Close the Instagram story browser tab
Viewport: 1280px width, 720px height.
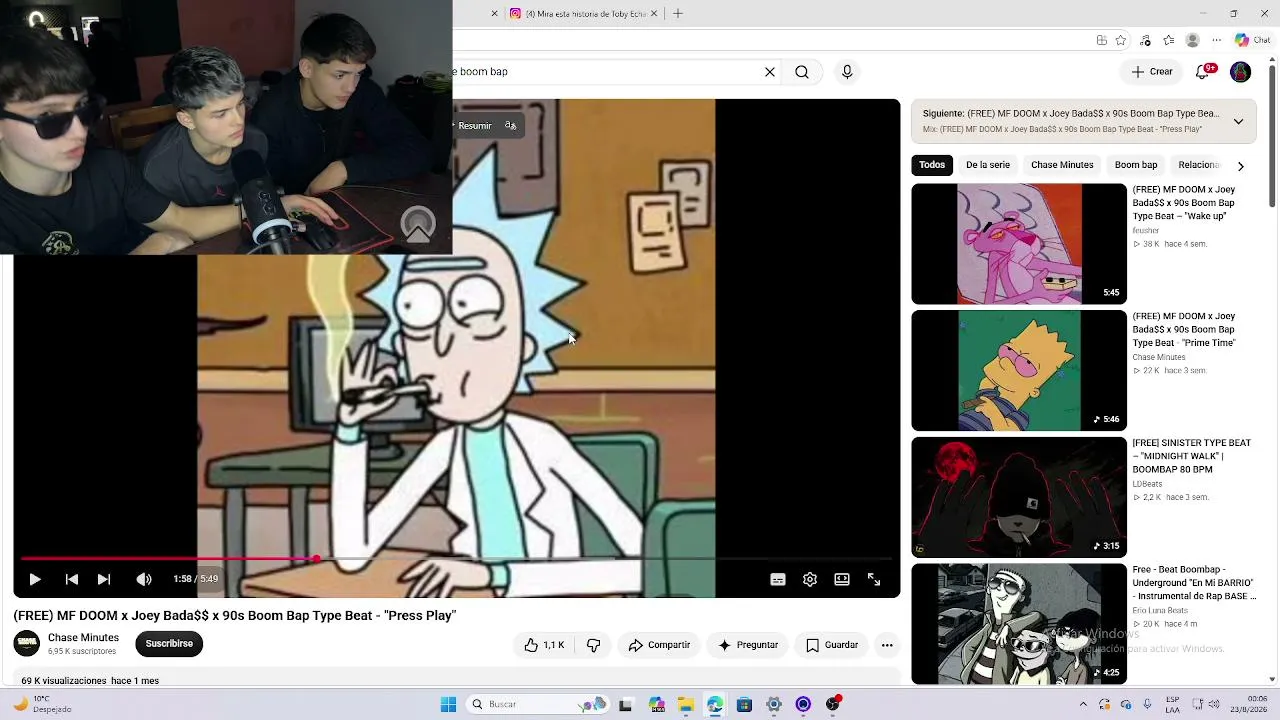(x=655, y=14)
